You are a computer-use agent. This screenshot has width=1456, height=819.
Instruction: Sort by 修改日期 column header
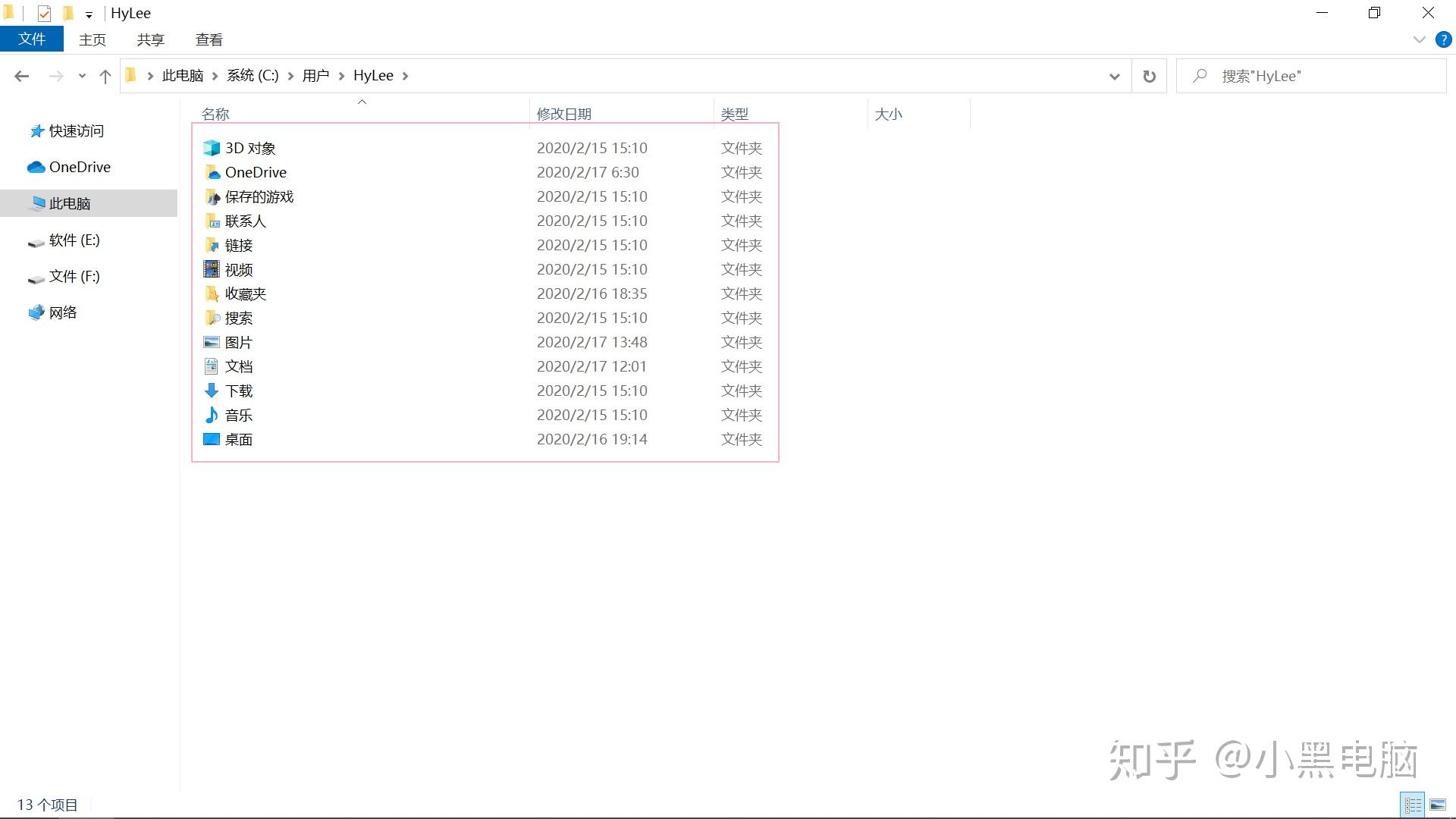point(563,114)
